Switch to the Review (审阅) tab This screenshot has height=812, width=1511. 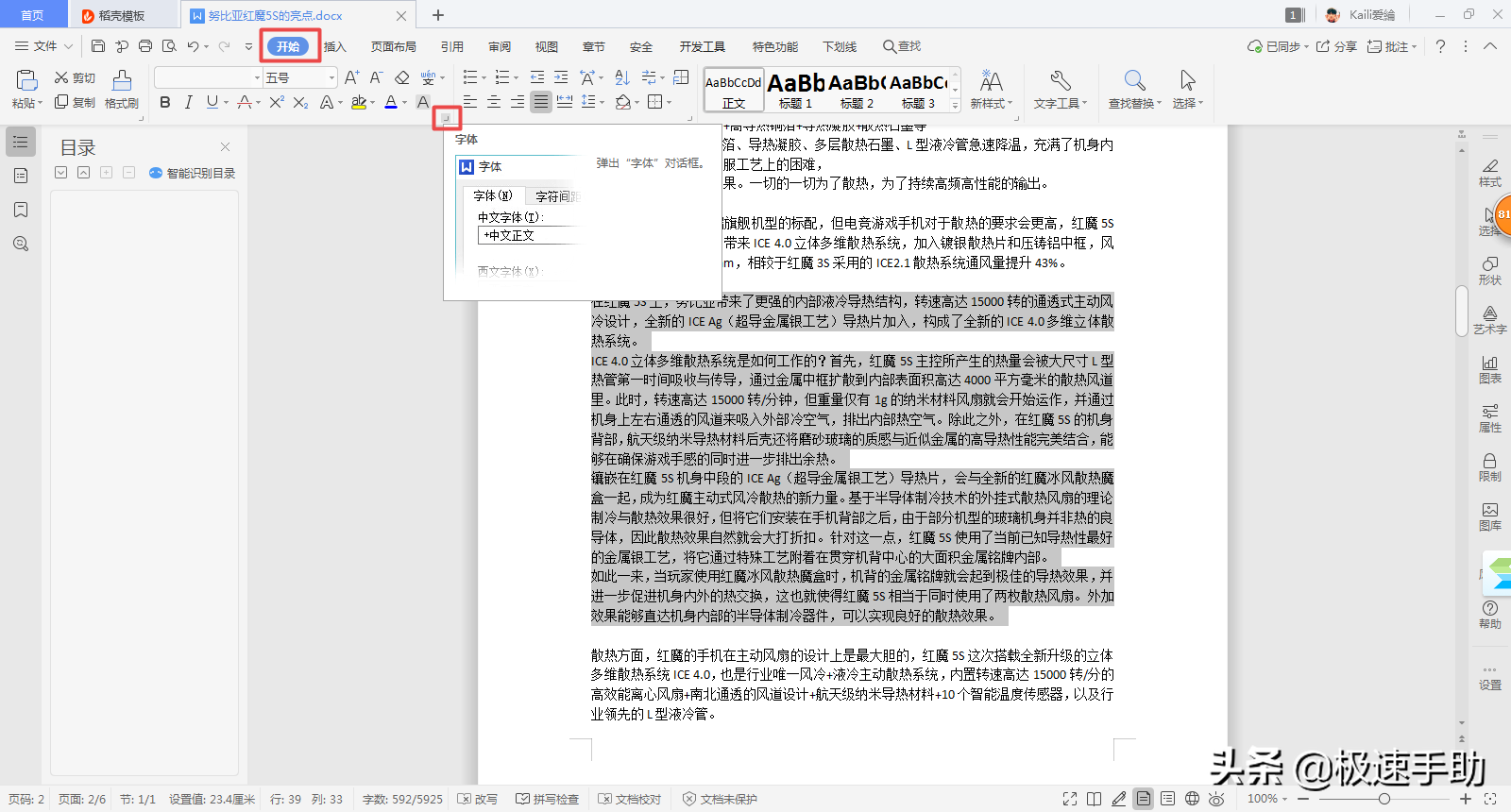coord(500,46)
